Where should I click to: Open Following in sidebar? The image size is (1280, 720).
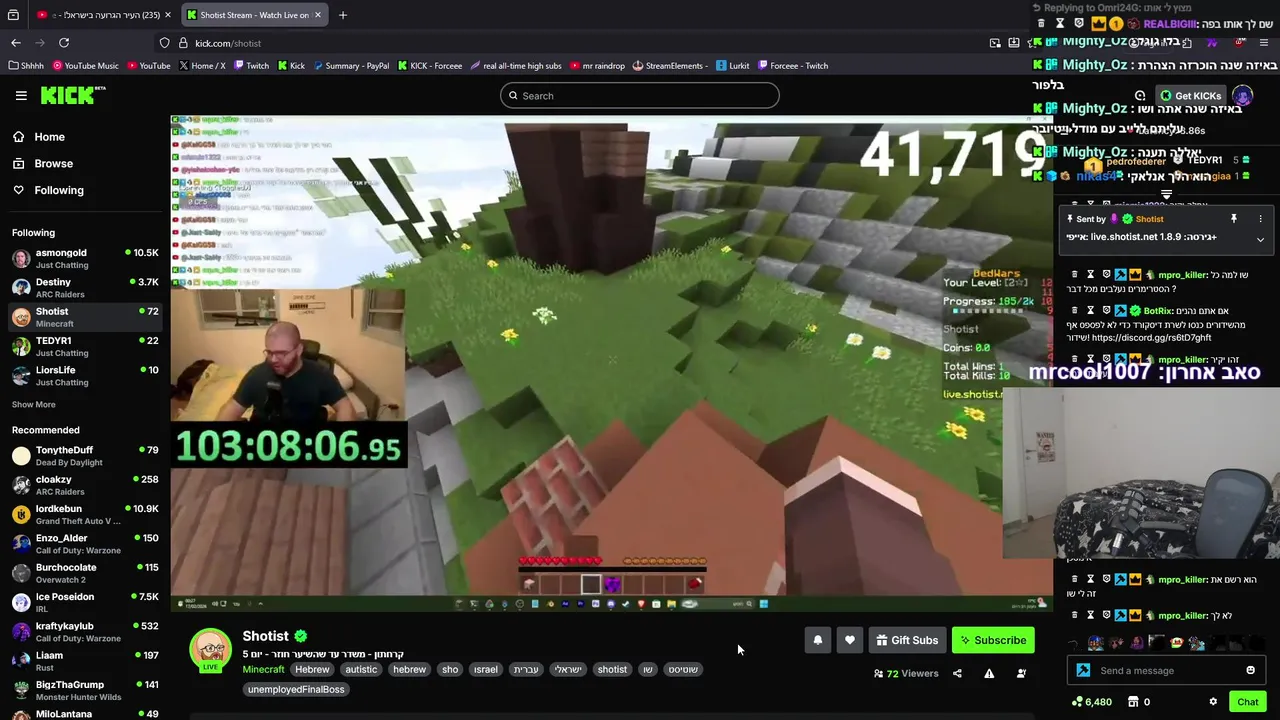pos(59,190)
